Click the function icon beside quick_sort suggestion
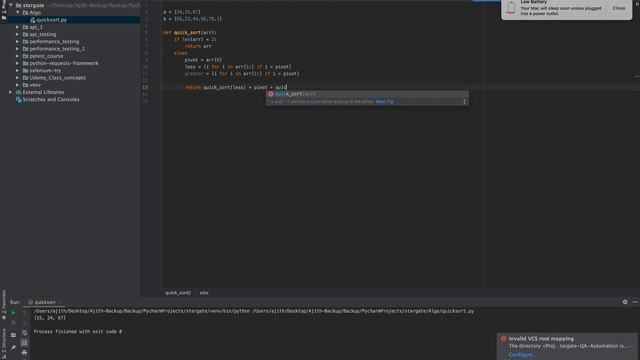 pyautogui.click(x=271, y=94)
